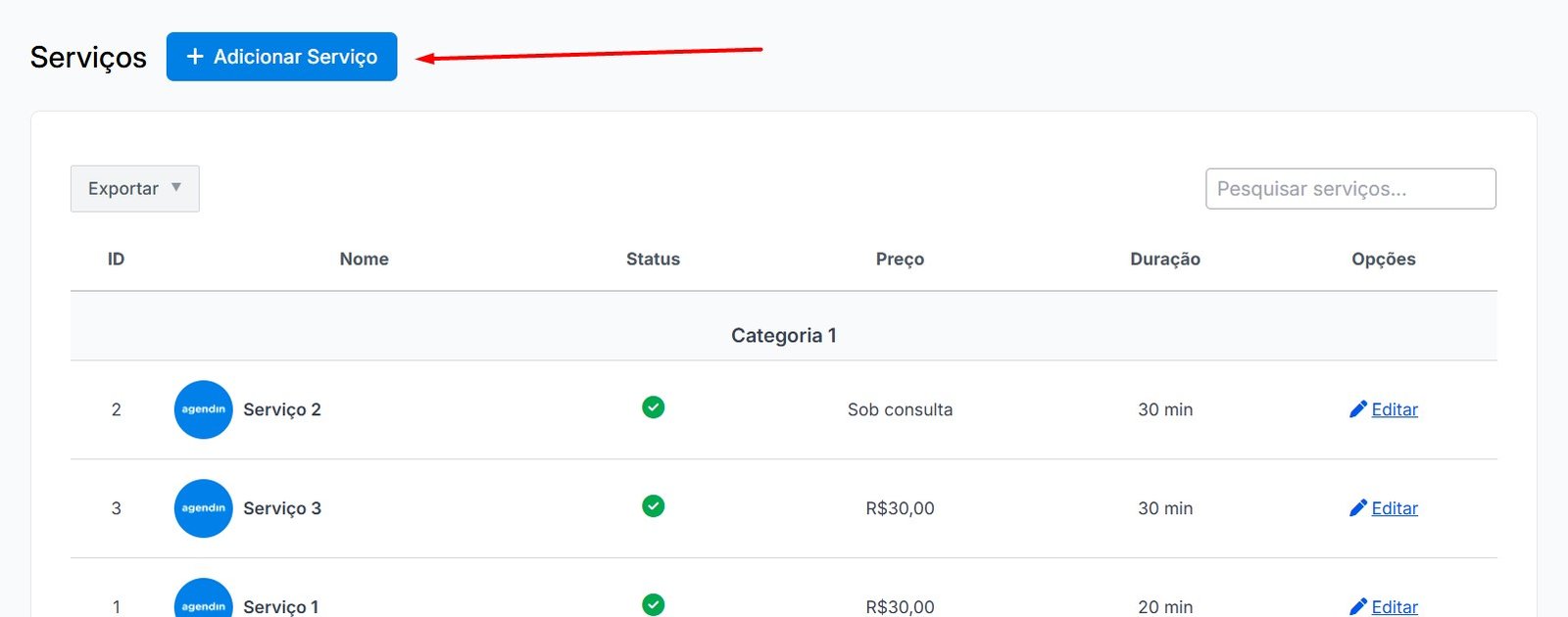The width and height of the screenshot is (1568, 617).
Task: Open the Editar link for Serviço 1
Action: coord(1395,607)
